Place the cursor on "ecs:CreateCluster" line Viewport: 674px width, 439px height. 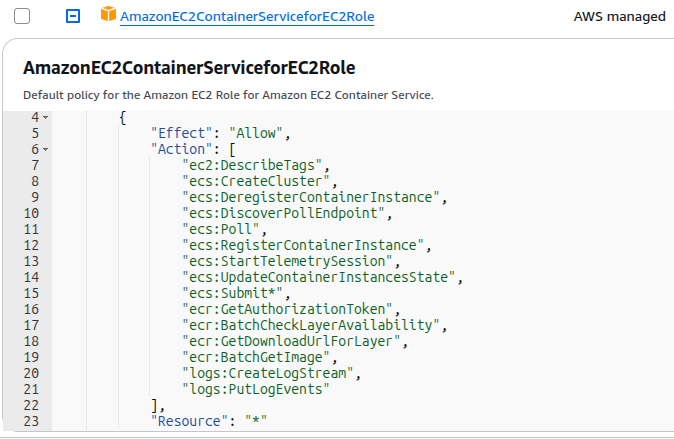click(x=255, y=181)
